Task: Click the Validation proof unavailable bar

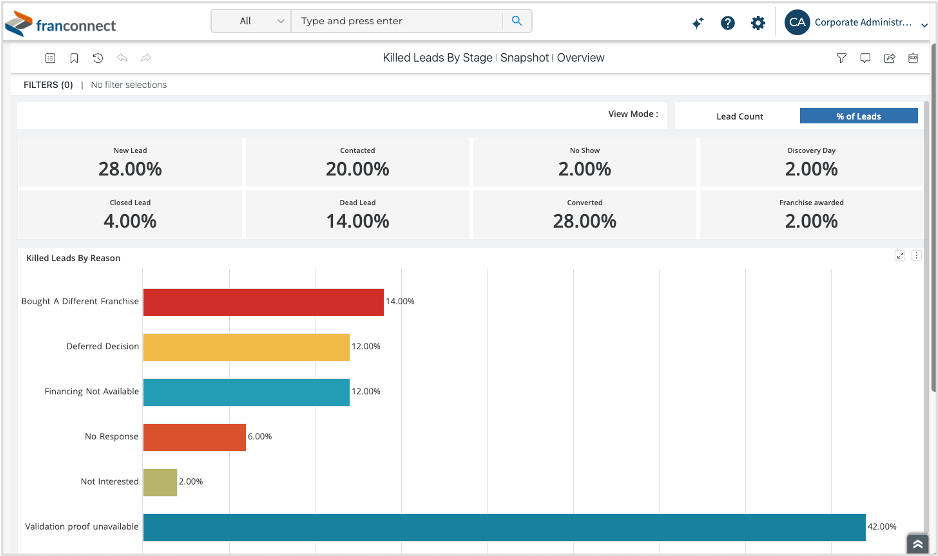Action: [503, 527]
